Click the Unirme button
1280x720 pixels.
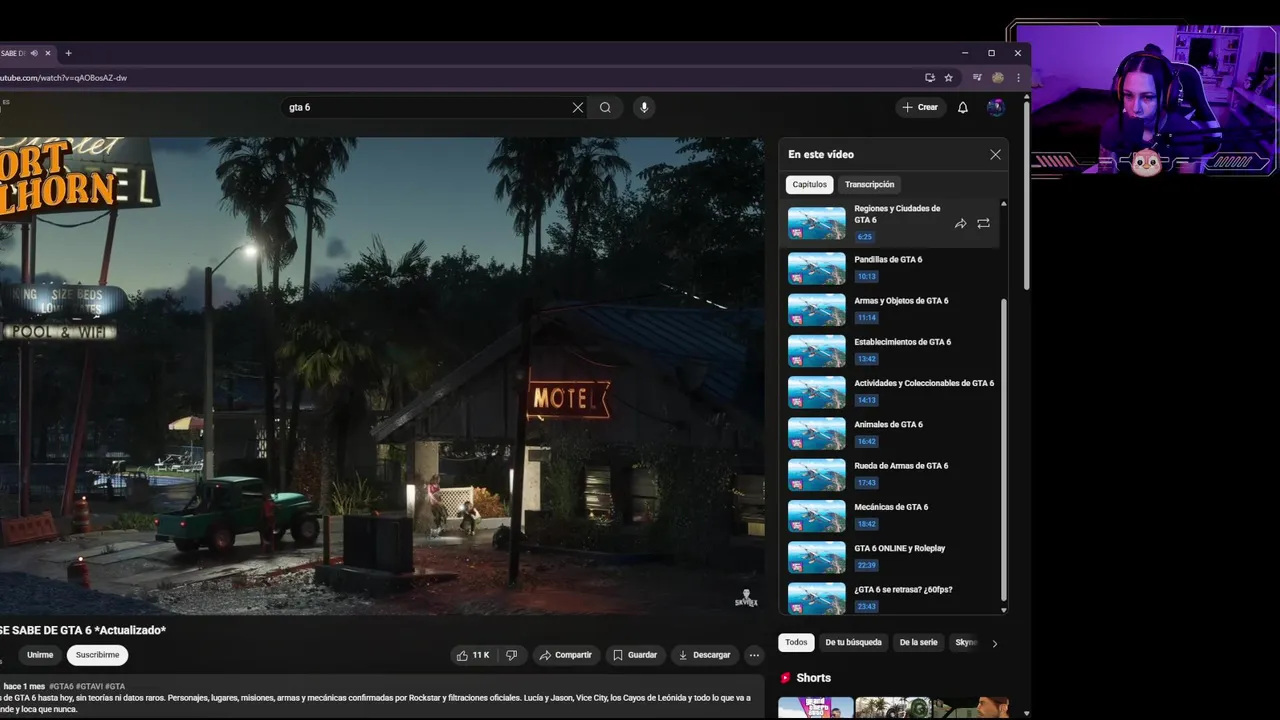(x=40, y=655)
